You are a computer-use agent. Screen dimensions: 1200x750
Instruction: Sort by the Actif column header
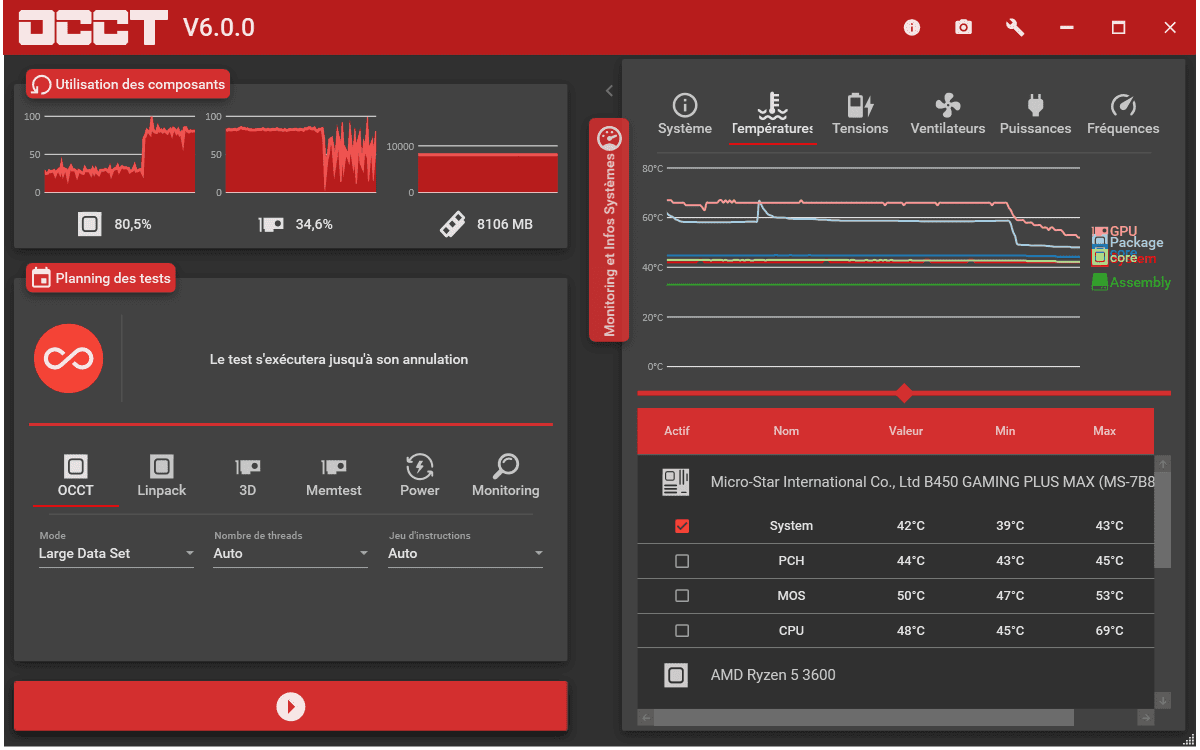pos(677,431)
